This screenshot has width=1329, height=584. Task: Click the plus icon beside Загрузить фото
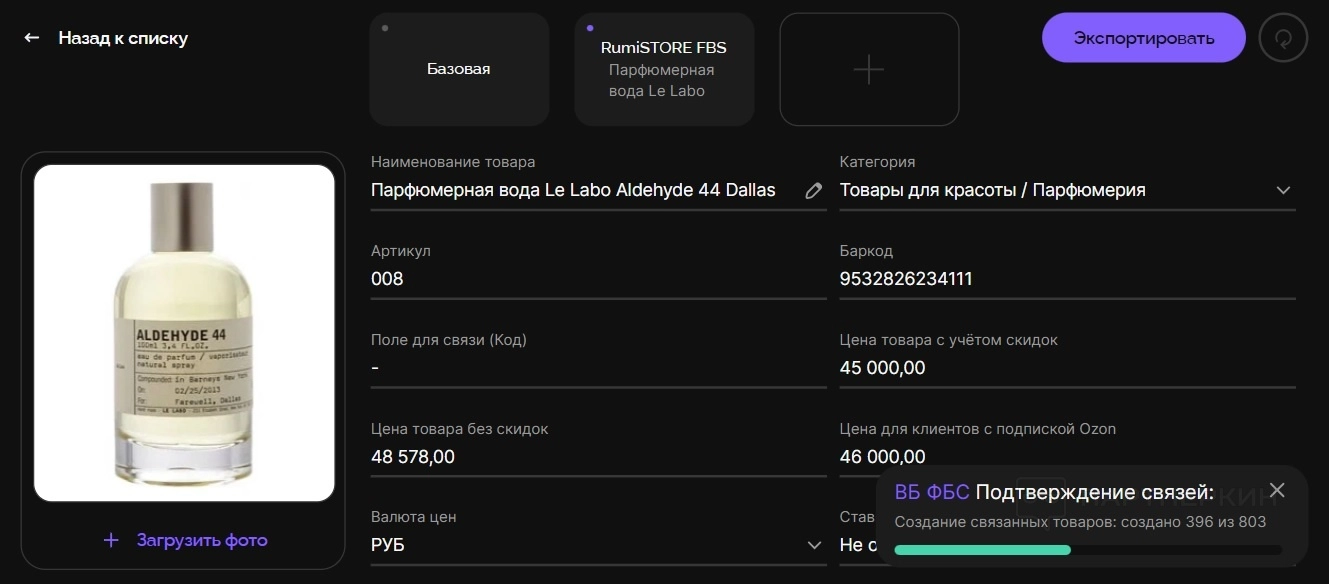[111, 540]
